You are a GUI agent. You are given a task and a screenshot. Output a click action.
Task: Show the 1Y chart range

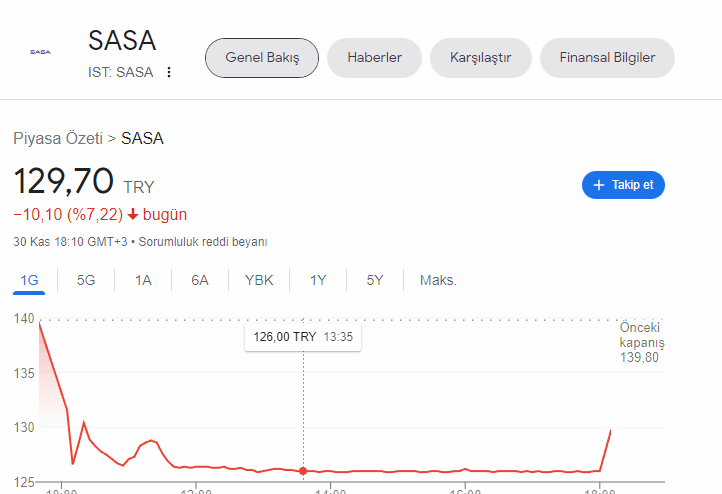click(318, 280)
